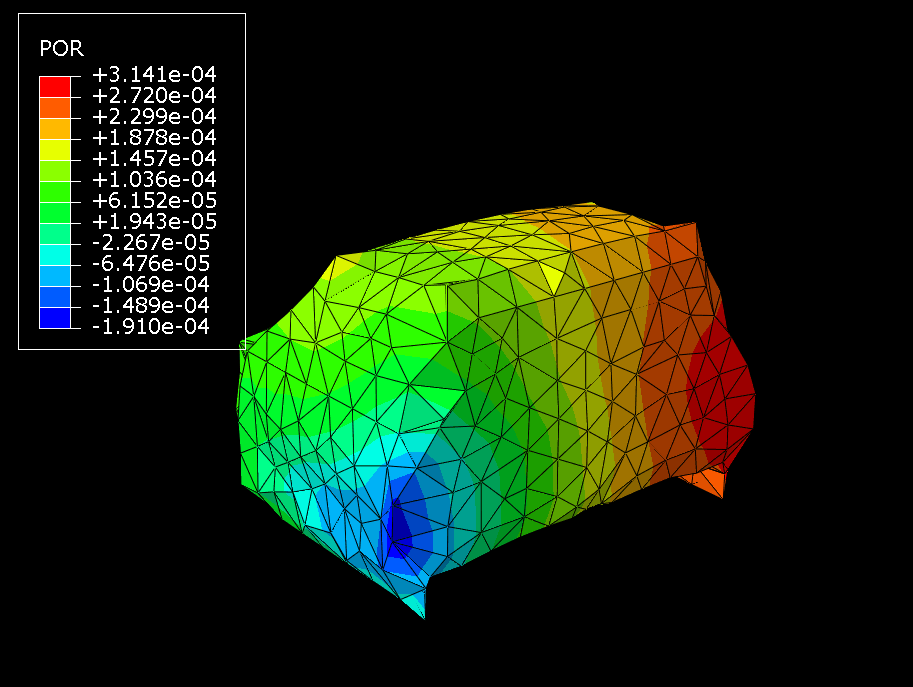This screenshot has height=687, width=913.
Task: Select the light blue legend swatch
Action: click(x=55, y=275)
